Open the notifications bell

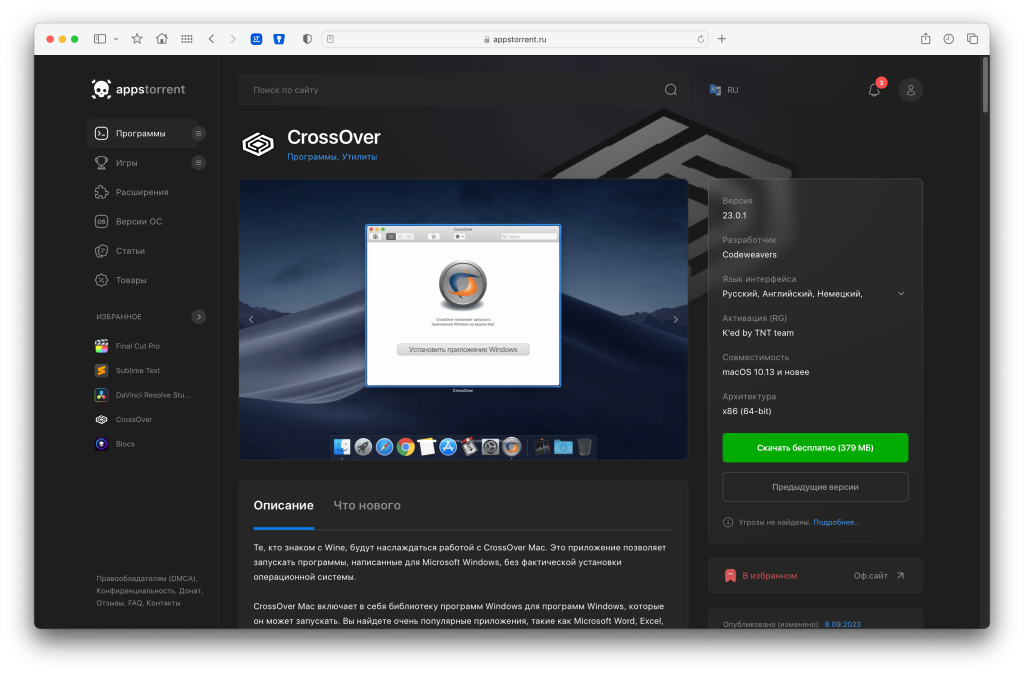coord(874,90)
